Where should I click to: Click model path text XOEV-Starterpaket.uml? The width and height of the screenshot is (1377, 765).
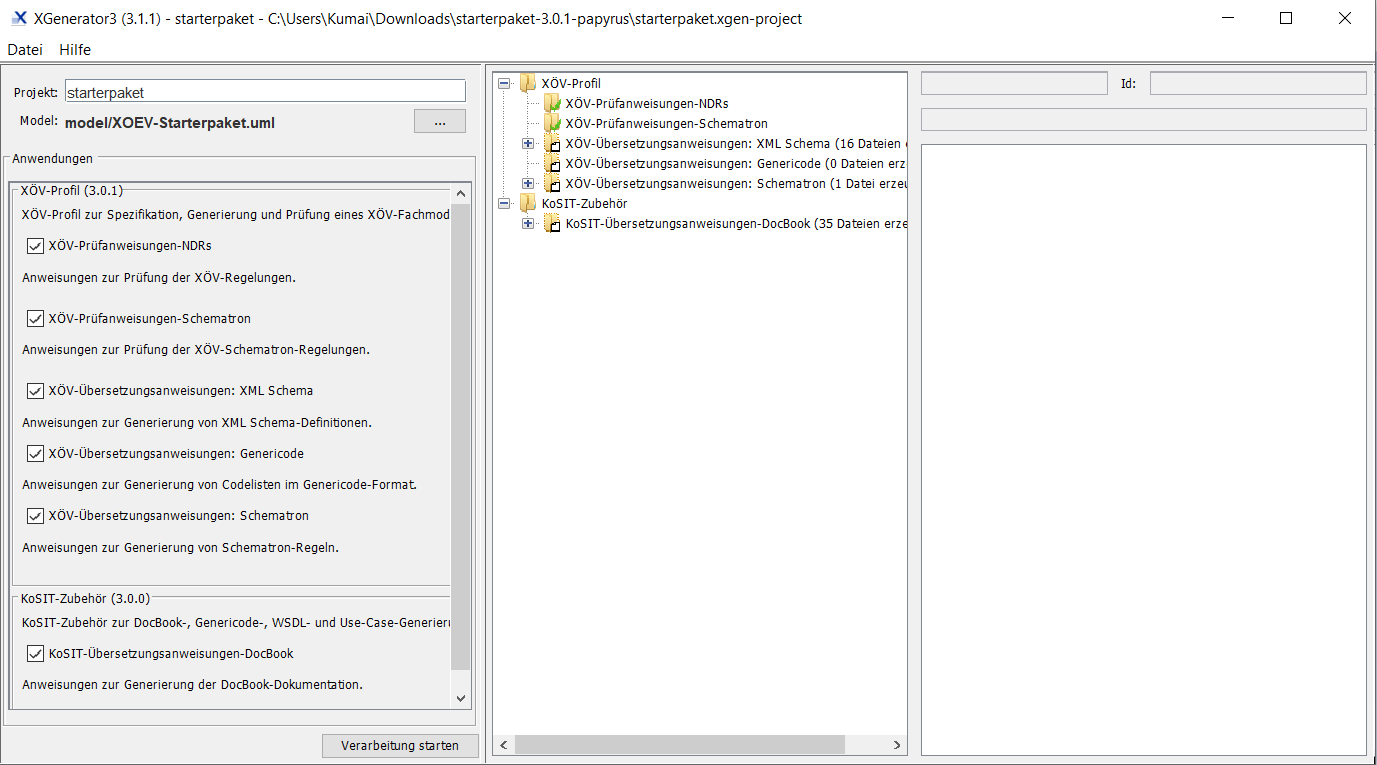pyautogui.click(x=170, y=124)
